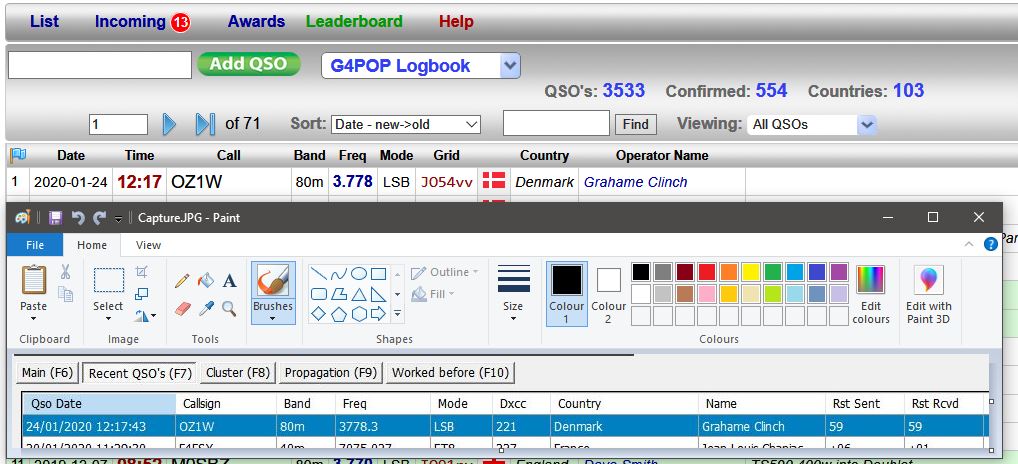
Task: Select the Triangle shape
Action: click(x=358, y=294)
